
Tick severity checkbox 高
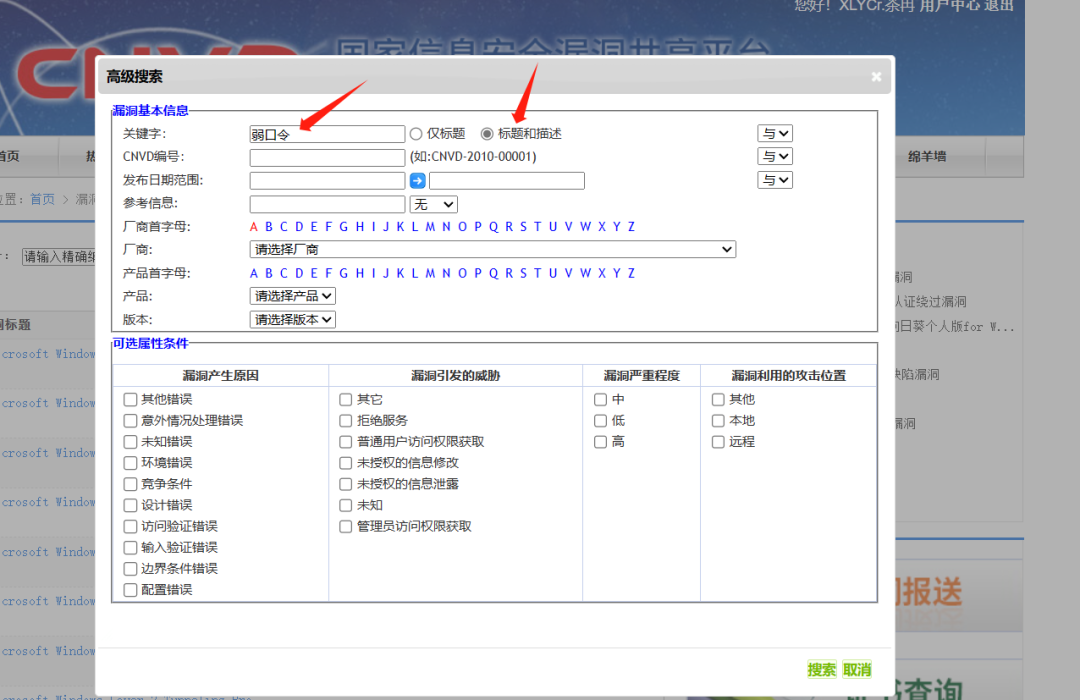point(601,442)
